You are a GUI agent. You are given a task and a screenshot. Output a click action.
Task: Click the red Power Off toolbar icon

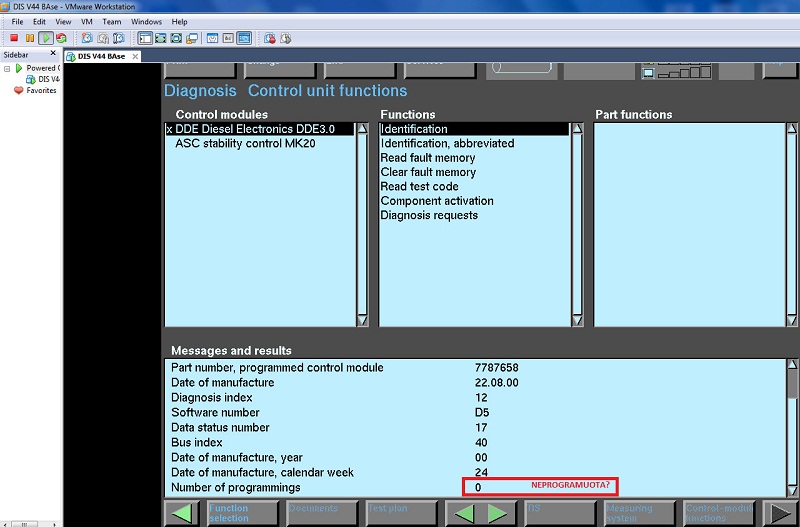tap(14, 38)
